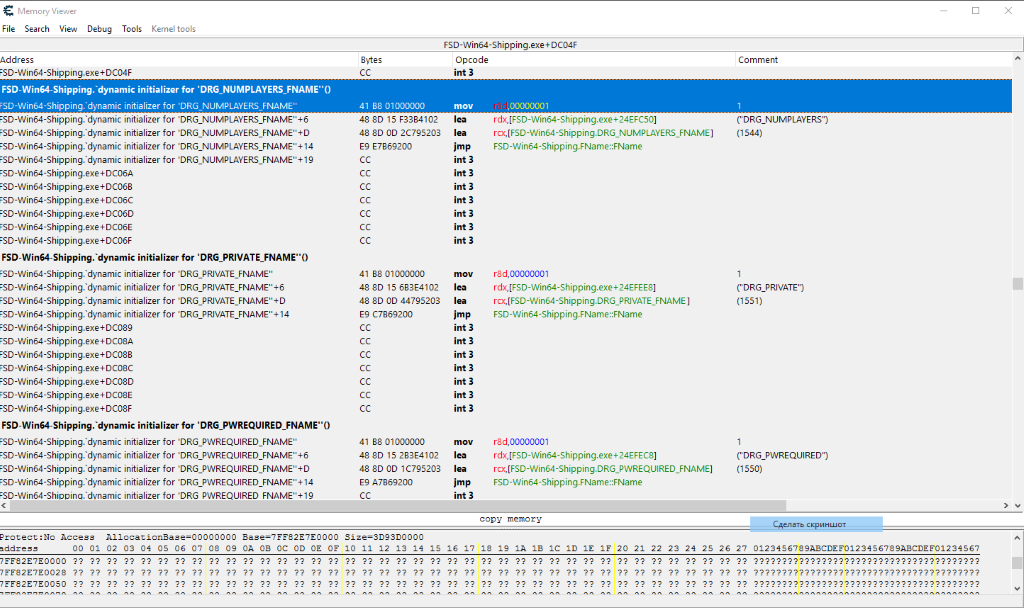This screenshot has height=608, width=1024.
Task: Open the View menu
Action: click(68, 29)
